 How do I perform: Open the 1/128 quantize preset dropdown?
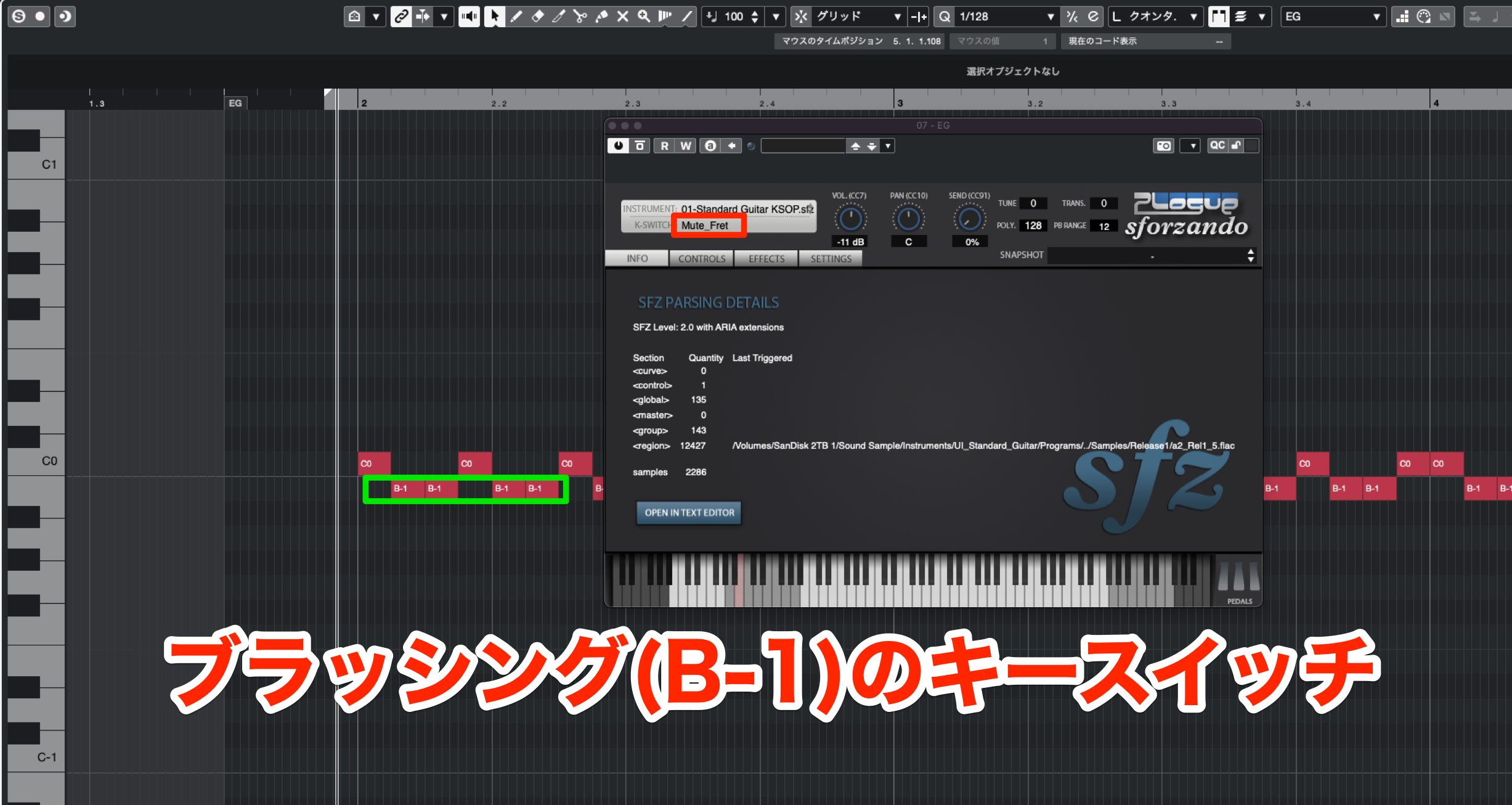(x=1006, y=17)
